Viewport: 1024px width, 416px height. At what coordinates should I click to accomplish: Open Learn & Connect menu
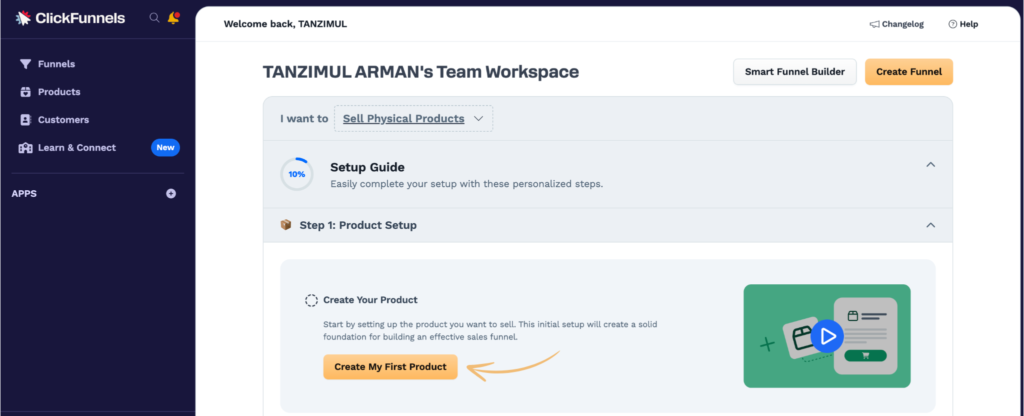tap(76, 148)
